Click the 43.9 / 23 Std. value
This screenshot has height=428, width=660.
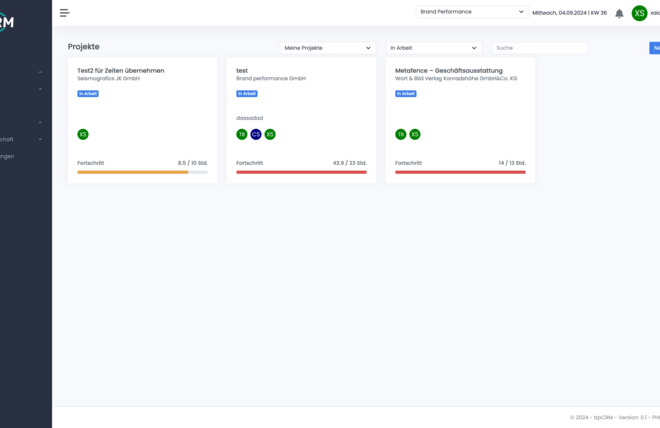(x=350, y=163)
